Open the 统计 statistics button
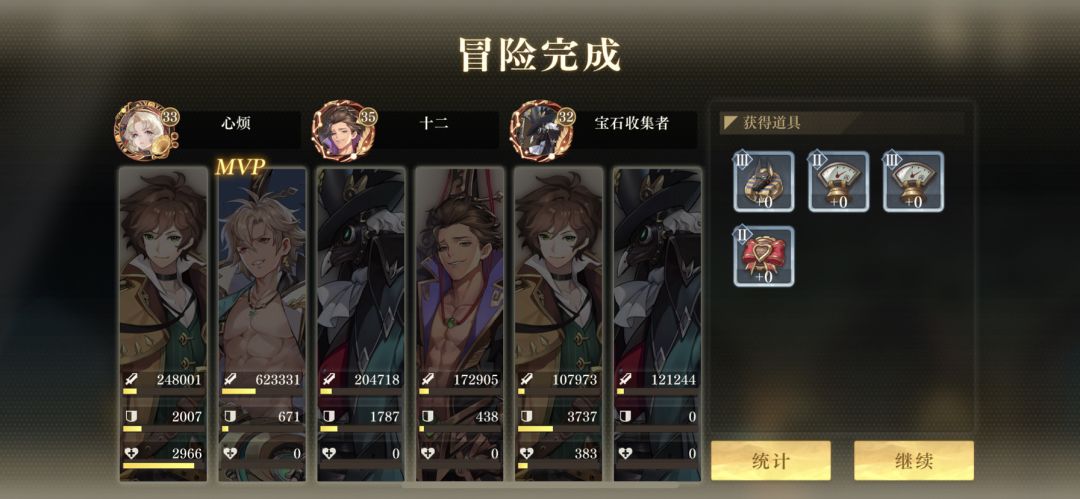This screenshot has width=1080, height=499. tap(771, 460)
